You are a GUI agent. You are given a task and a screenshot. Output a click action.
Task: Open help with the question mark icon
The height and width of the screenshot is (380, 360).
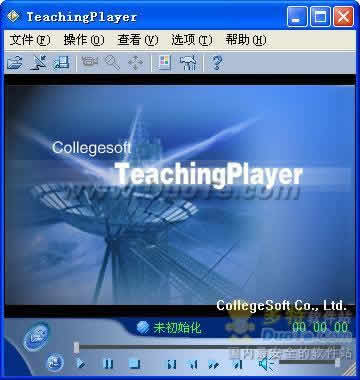(217, 62)
